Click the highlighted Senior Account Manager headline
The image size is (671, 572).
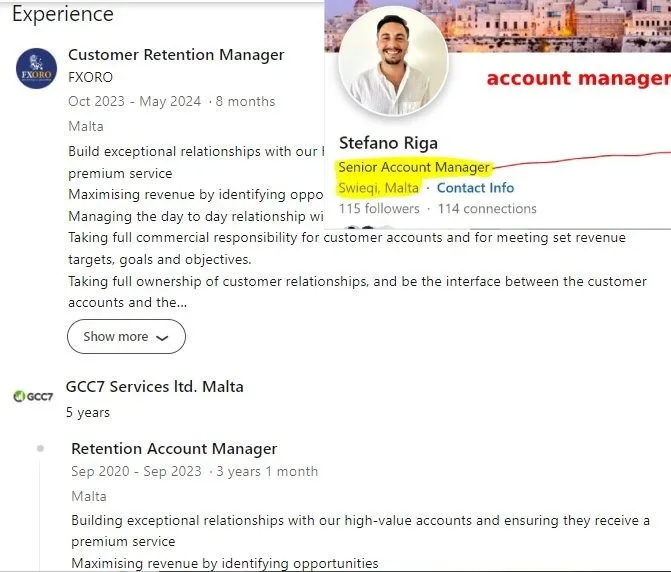[x=414, y=167]
